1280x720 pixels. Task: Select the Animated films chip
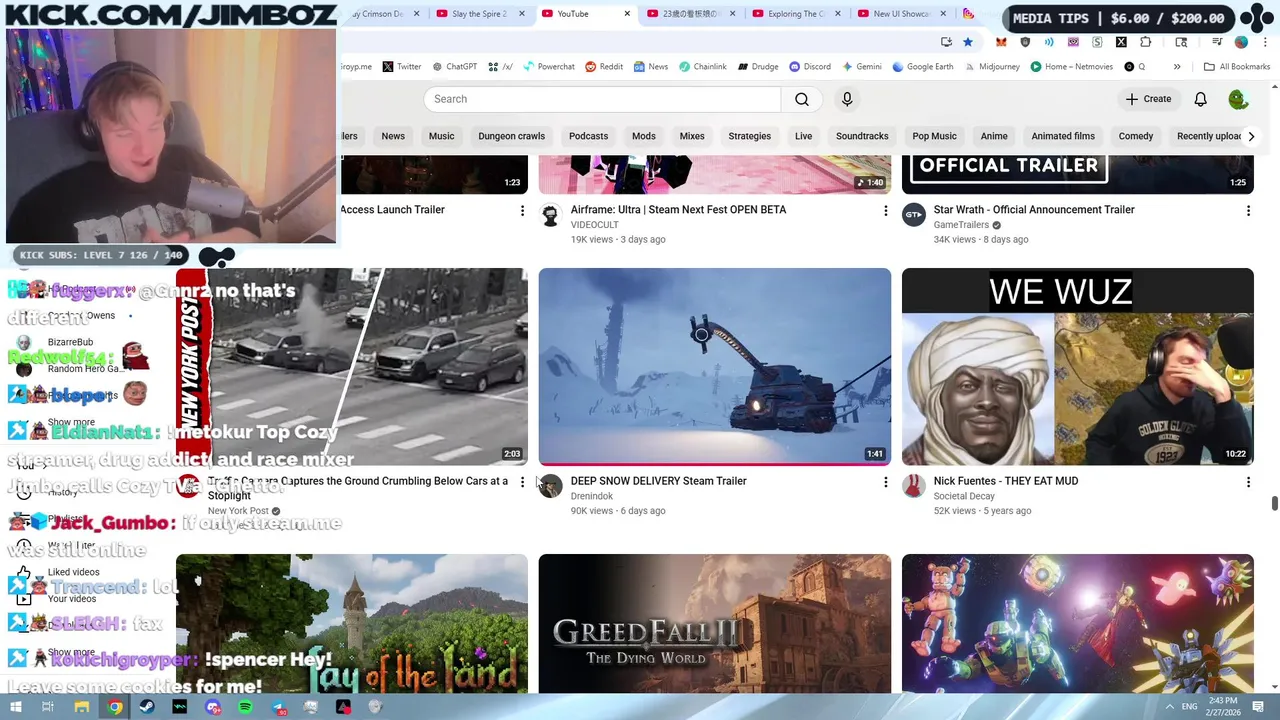point(1063,136)
